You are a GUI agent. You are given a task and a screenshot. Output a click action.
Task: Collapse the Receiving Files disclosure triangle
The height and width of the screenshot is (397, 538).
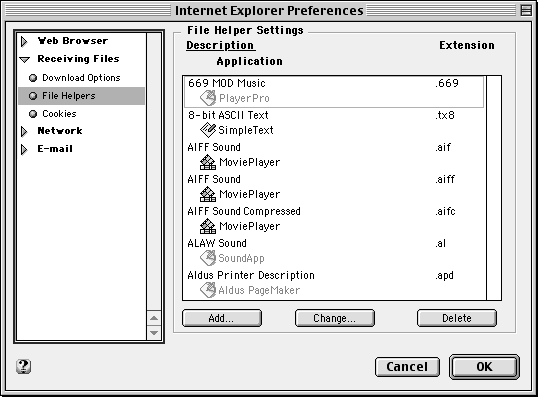[x=25, y=60]
